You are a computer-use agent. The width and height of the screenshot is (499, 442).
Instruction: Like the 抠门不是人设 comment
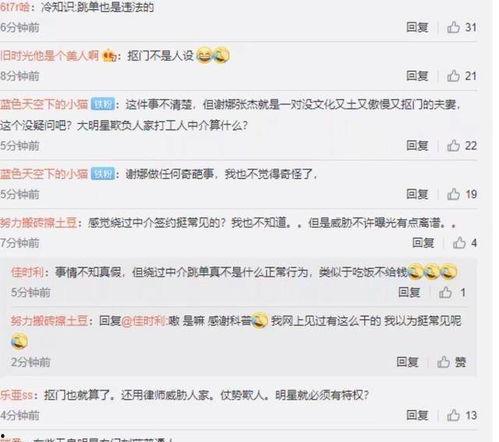pyautogui.click(x=453, y=76)
